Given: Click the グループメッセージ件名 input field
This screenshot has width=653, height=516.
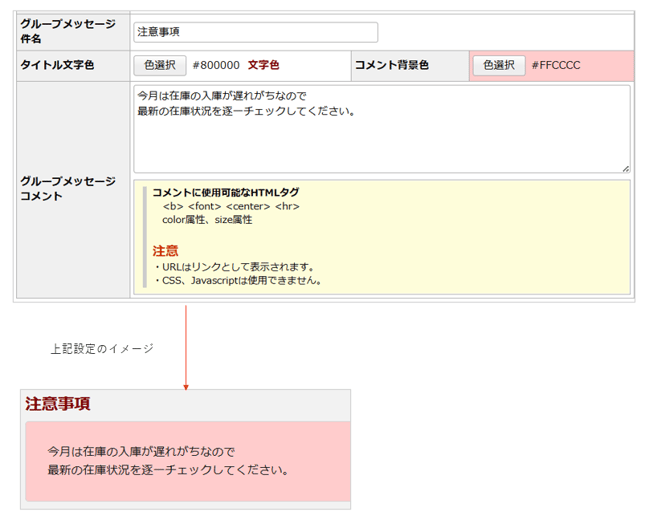Looking at the screenshot, I should (x=256, y=32).
